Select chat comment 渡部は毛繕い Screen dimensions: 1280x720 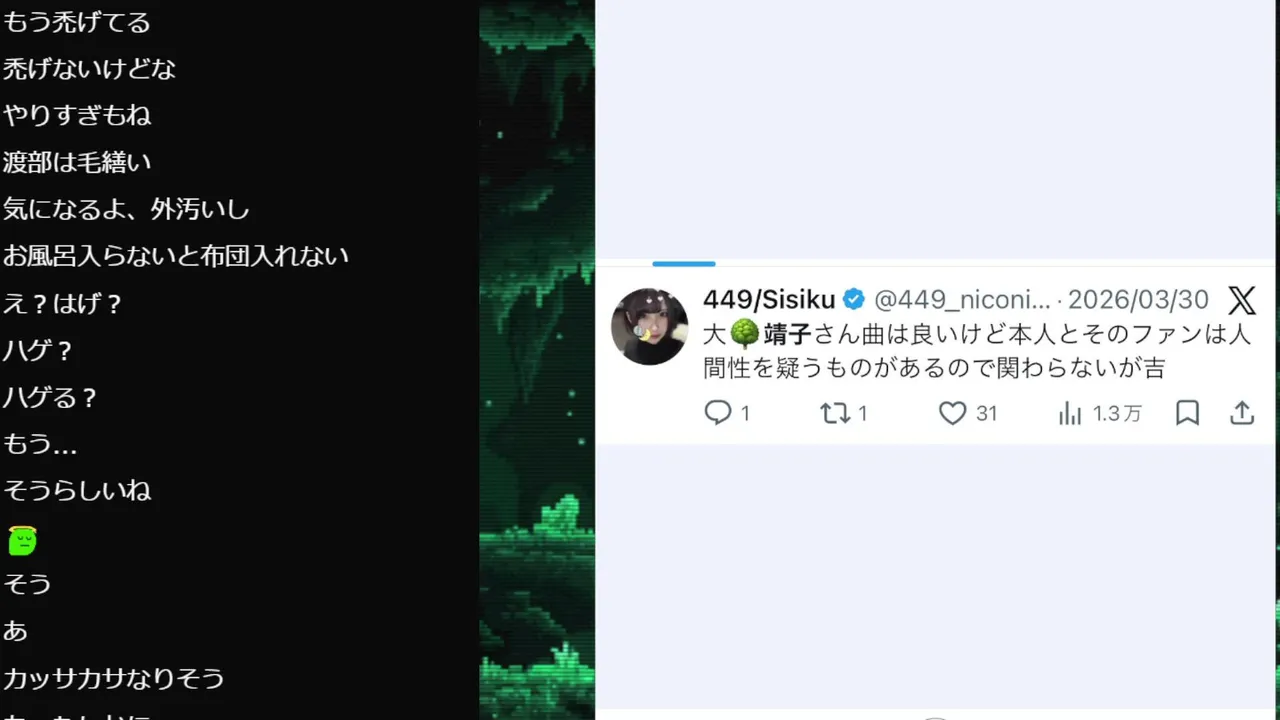77,162
